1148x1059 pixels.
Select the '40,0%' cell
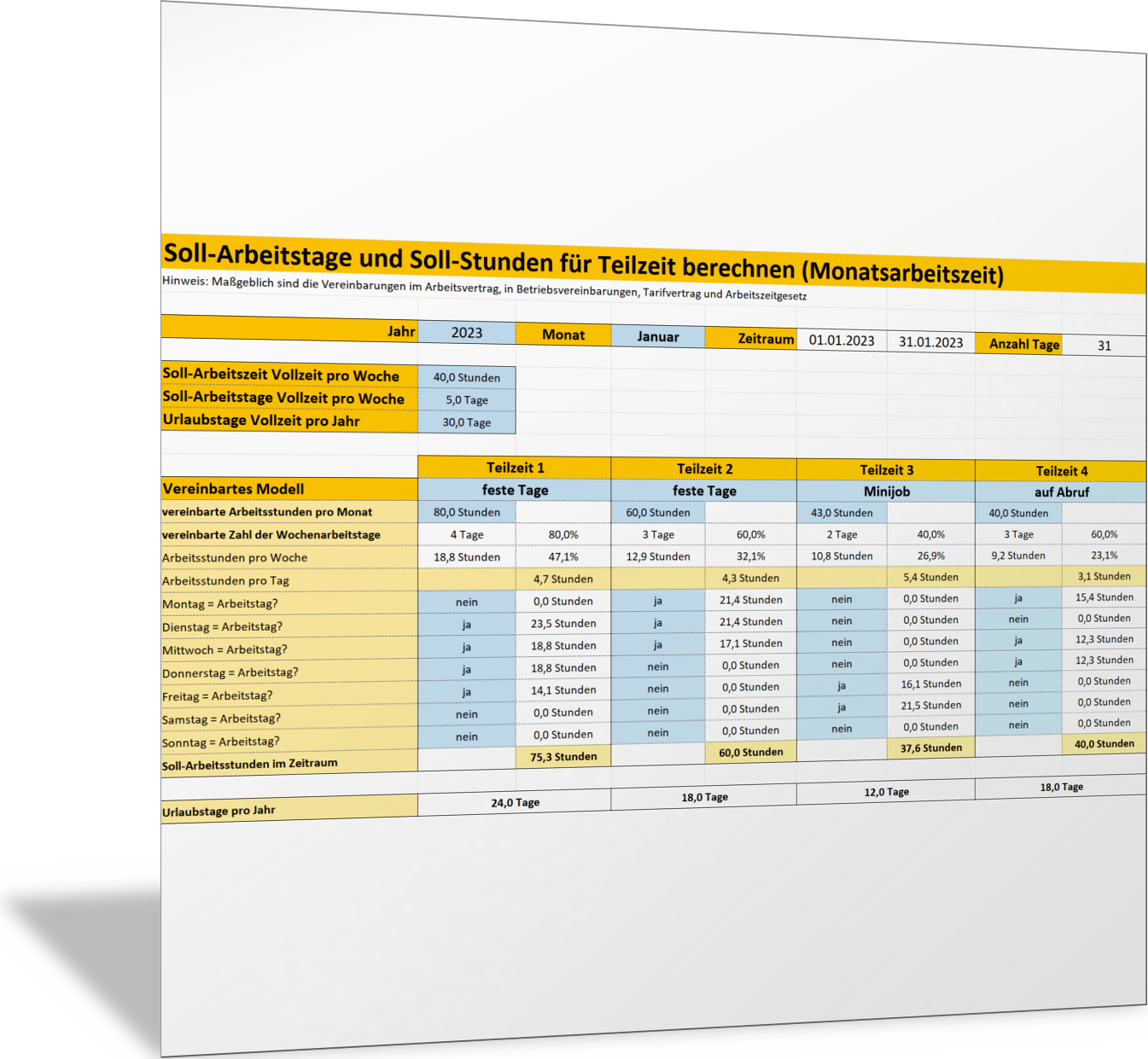[x=930, y=534]
